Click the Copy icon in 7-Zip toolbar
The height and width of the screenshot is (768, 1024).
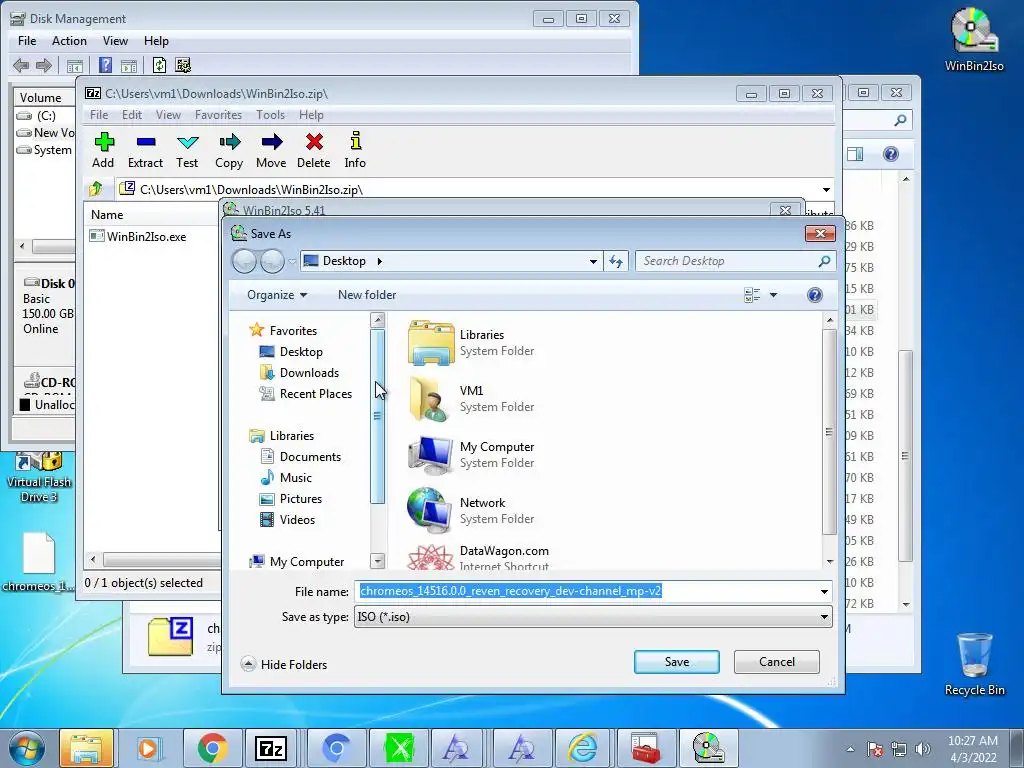point(229,142)
